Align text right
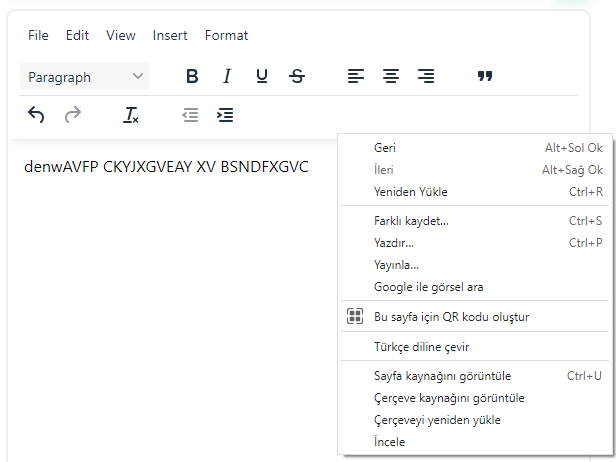616x462 pixels. (x=426, y=76)
